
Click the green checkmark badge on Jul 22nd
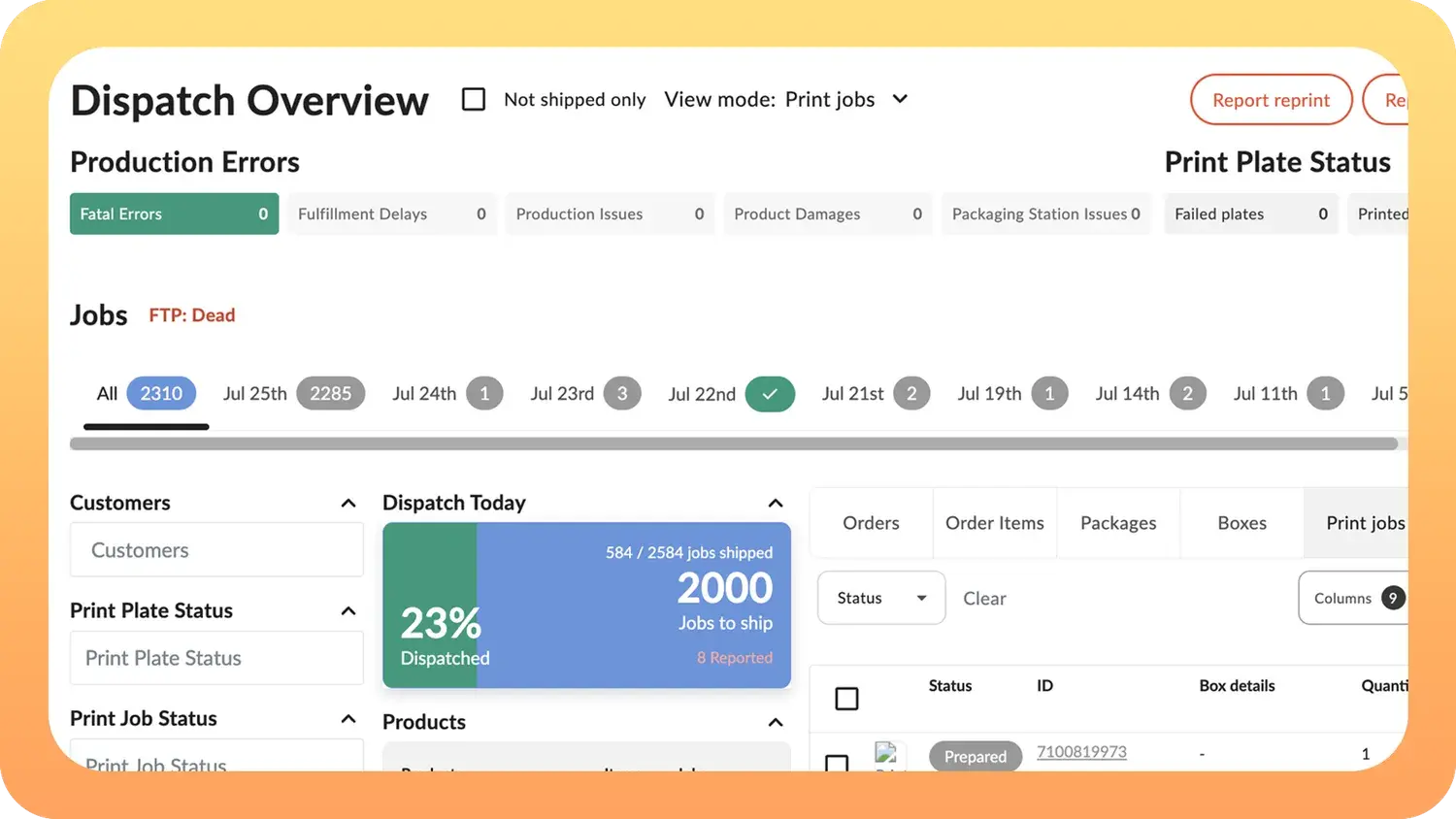(770, 394)
